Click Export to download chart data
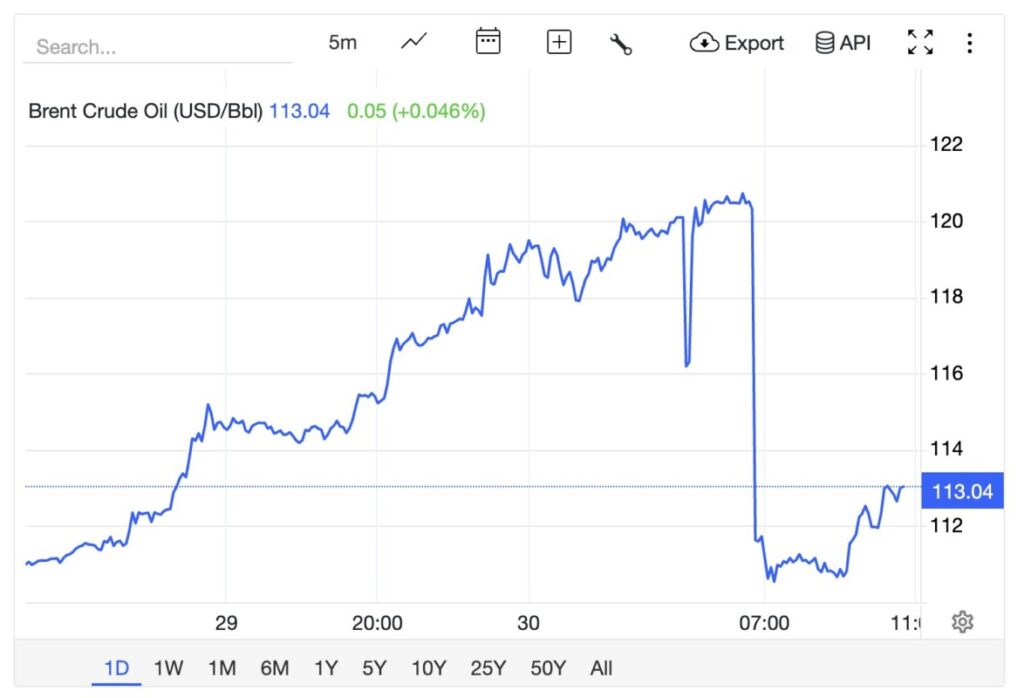The image size is (1024, 698). (x=737, y=43)
